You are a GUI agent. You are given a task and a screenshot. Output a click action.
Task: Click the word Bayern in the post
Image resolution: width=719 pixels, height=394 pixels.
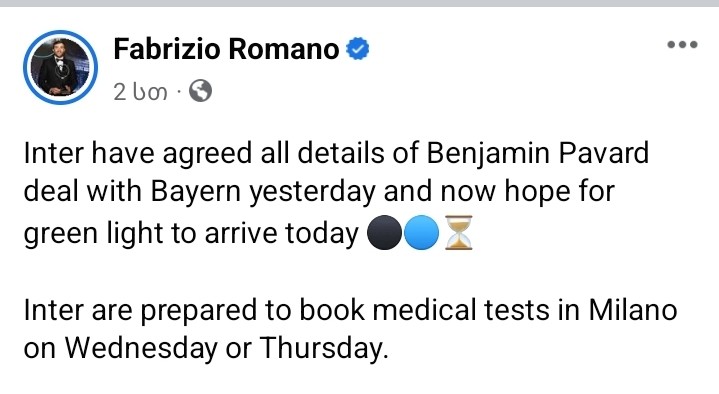(x=196, y=192)
